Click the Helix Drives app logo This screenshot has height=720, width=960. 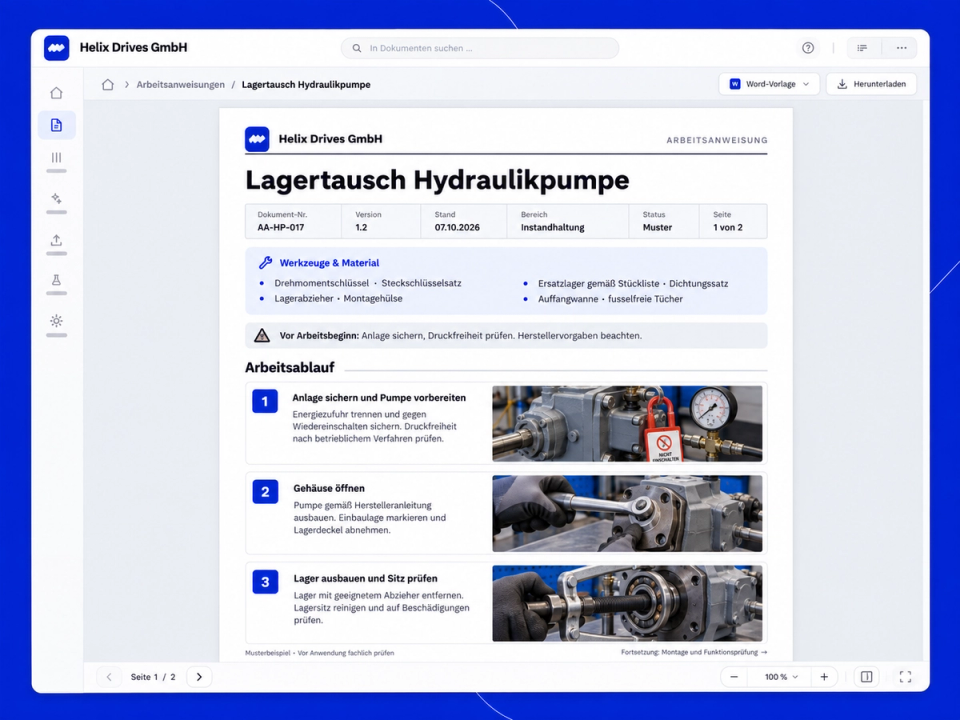56,48
